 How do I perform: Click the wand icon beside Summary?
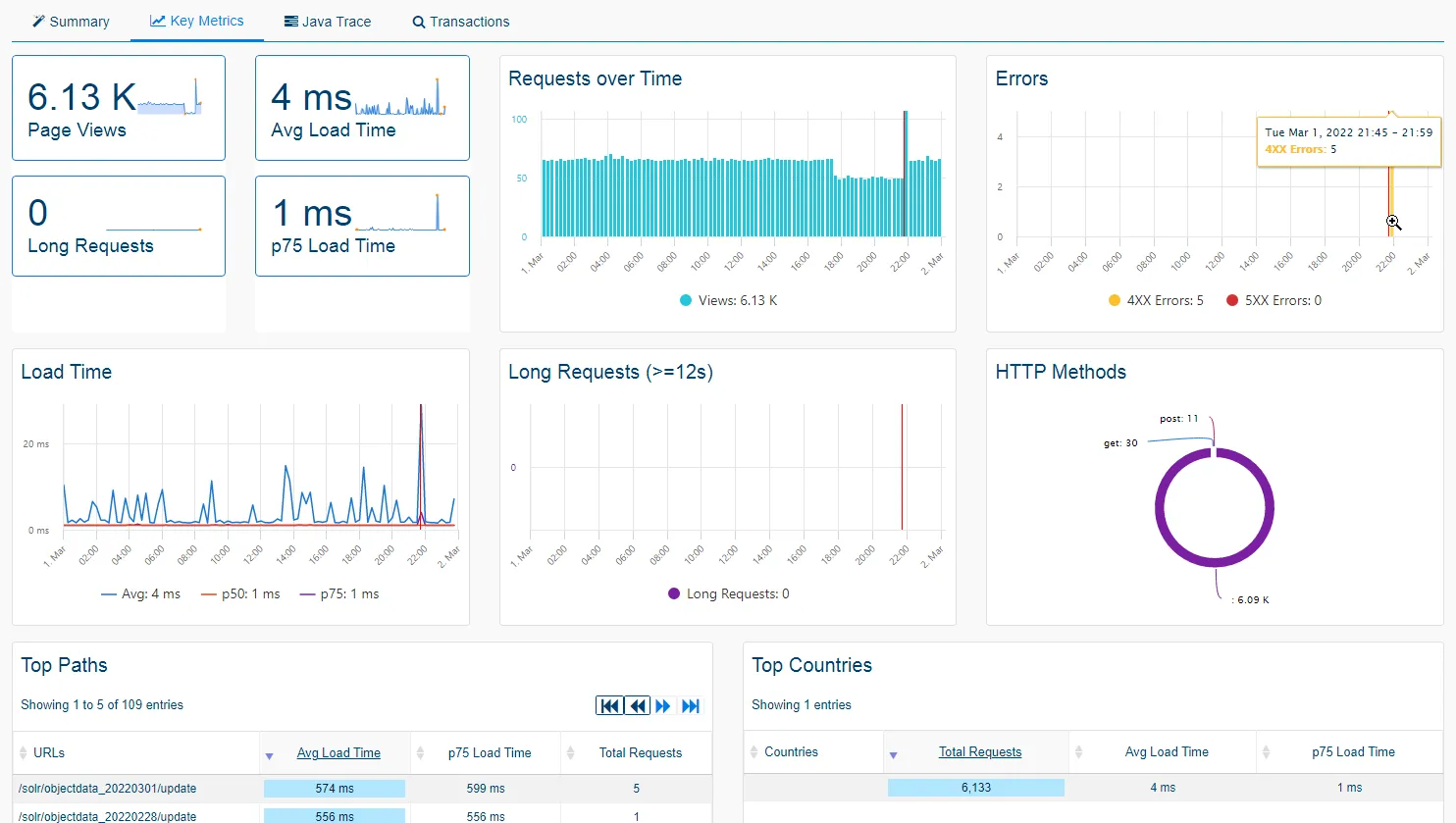[x=39, y=22]
